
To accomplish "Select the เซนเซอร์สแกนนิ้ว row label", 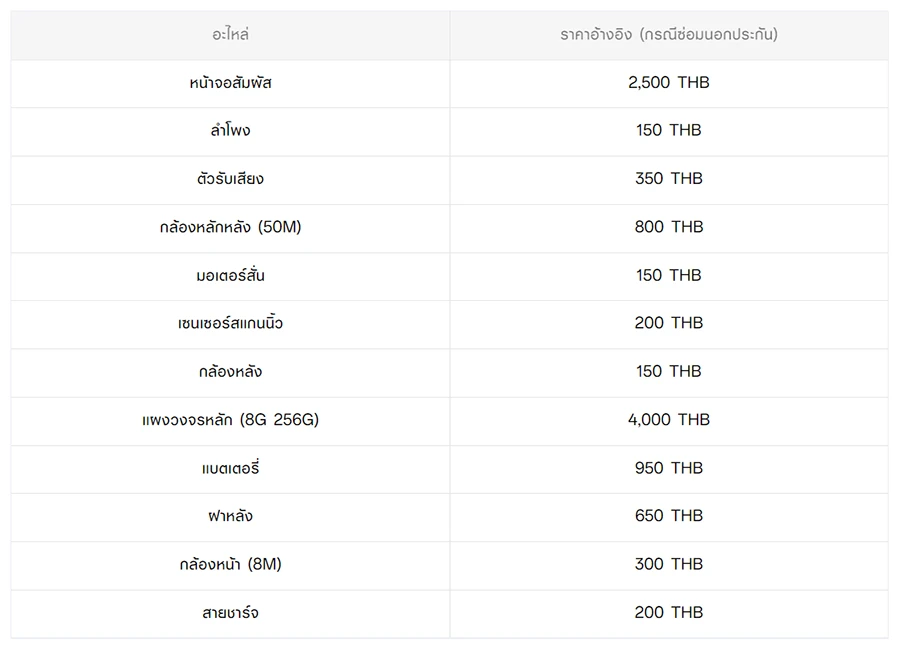I will [x=230, y=323].
